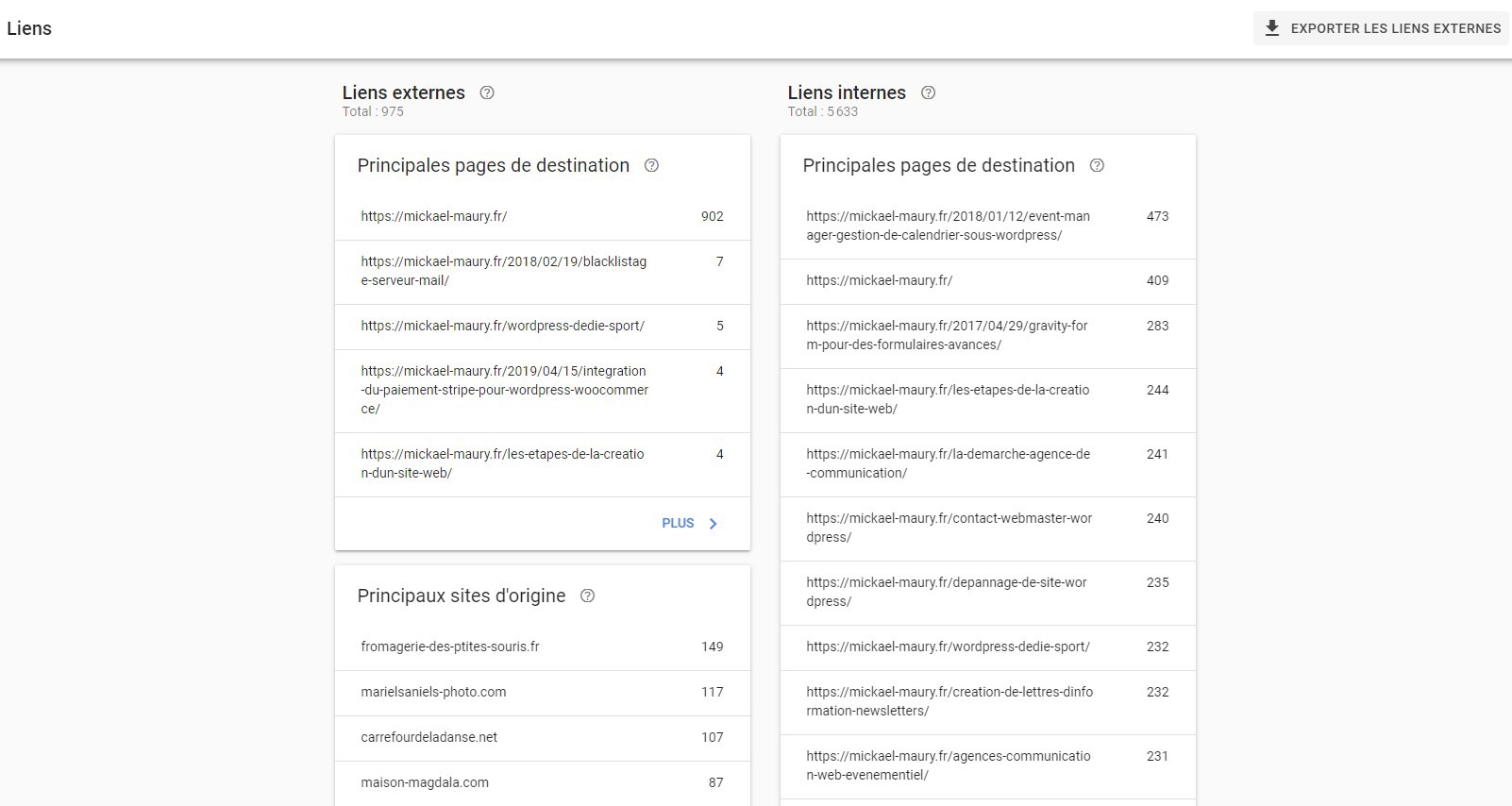Select maison-magdala.com origin site row
This screenshot has height=806, width=1512.
[542, 782]
